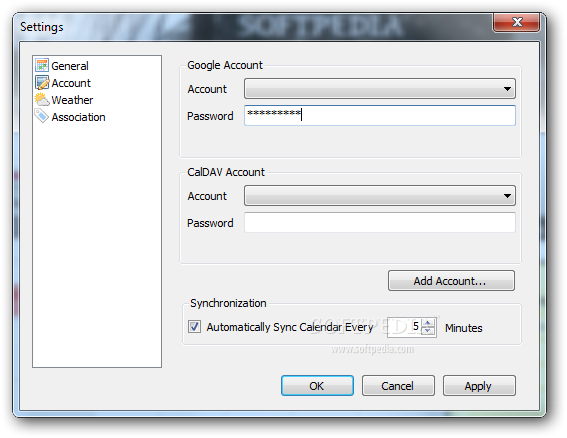Click the General calendar icon
Screen dimensions: 567x438
(42, 65)
